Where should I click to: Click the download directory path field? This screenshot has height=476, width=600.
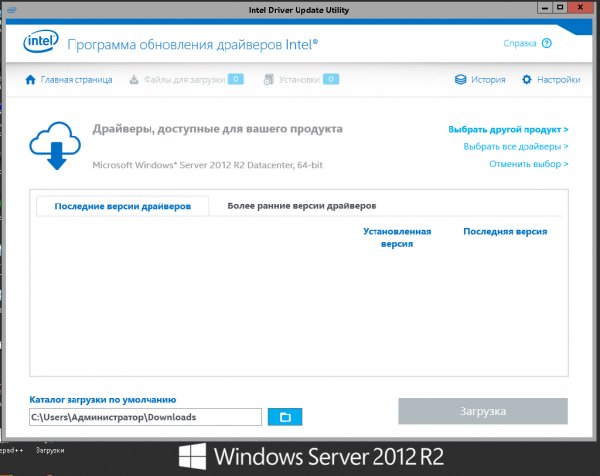(x=145, y=417)
